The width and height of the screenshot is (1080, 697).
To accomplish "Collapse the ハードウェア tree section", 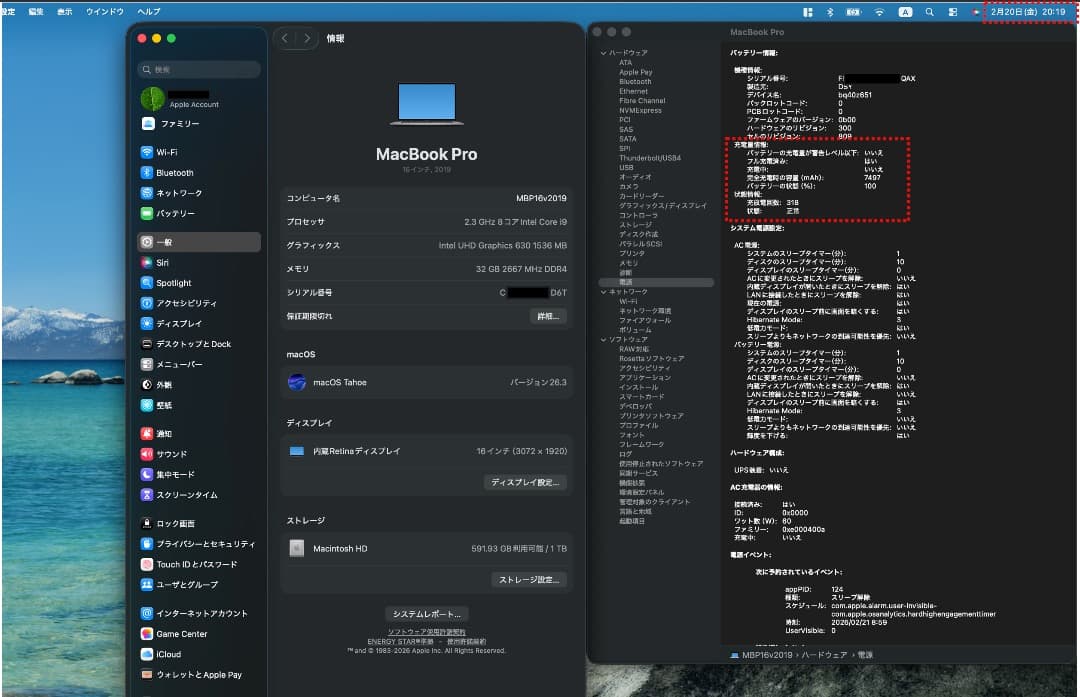I will tap(603, 52).
